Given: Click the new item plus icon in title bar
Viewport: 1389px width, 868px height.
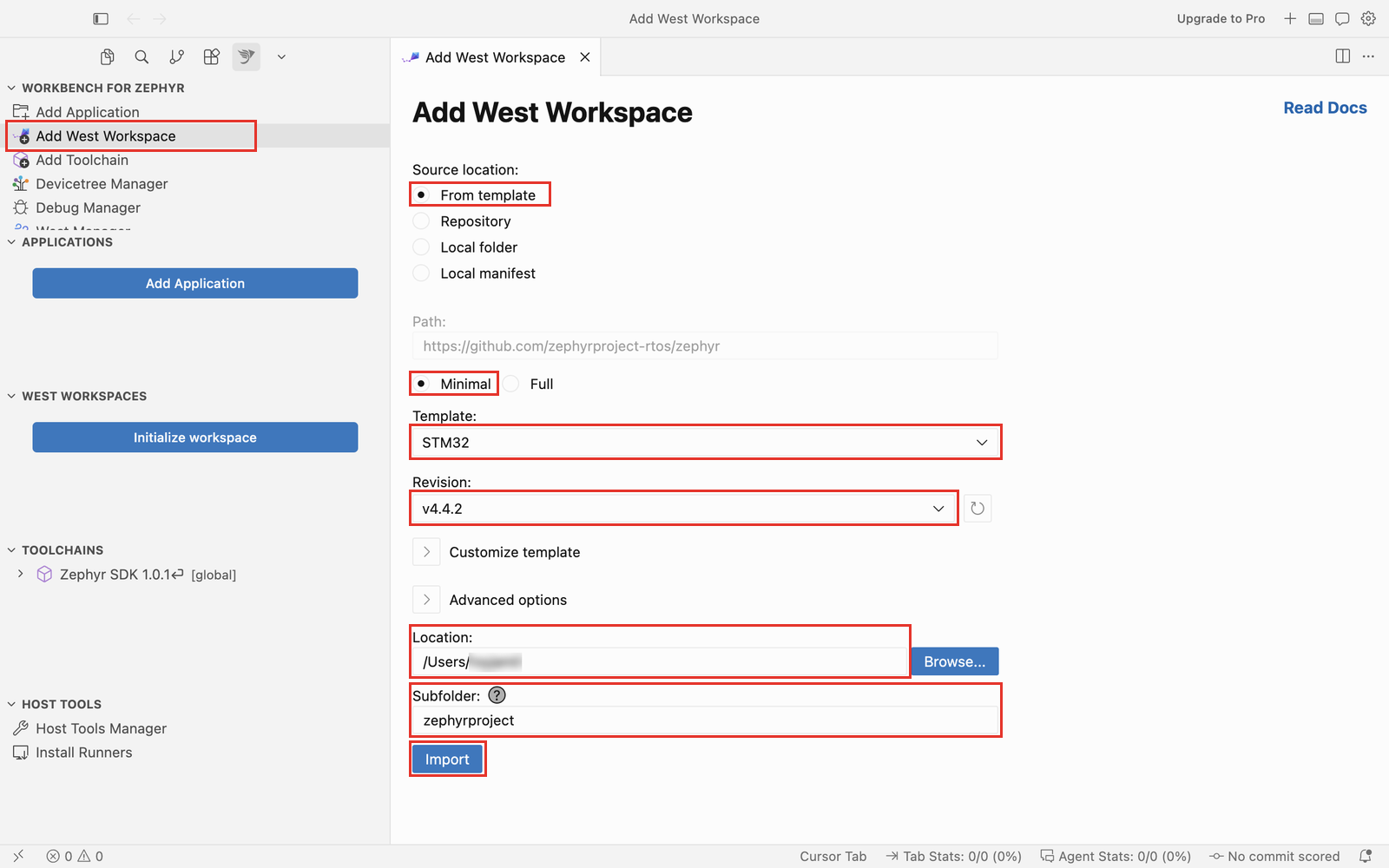Looking at the screenshot, I should [1290, 18].
